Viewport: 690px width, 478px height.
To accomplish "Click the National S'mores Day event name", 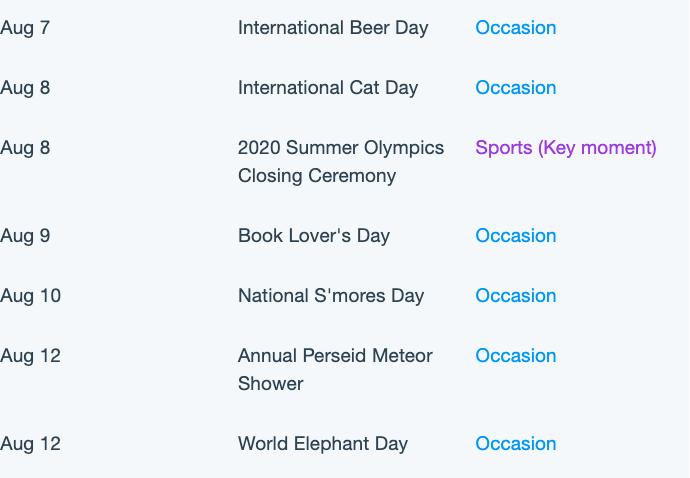I will point(331,296).
